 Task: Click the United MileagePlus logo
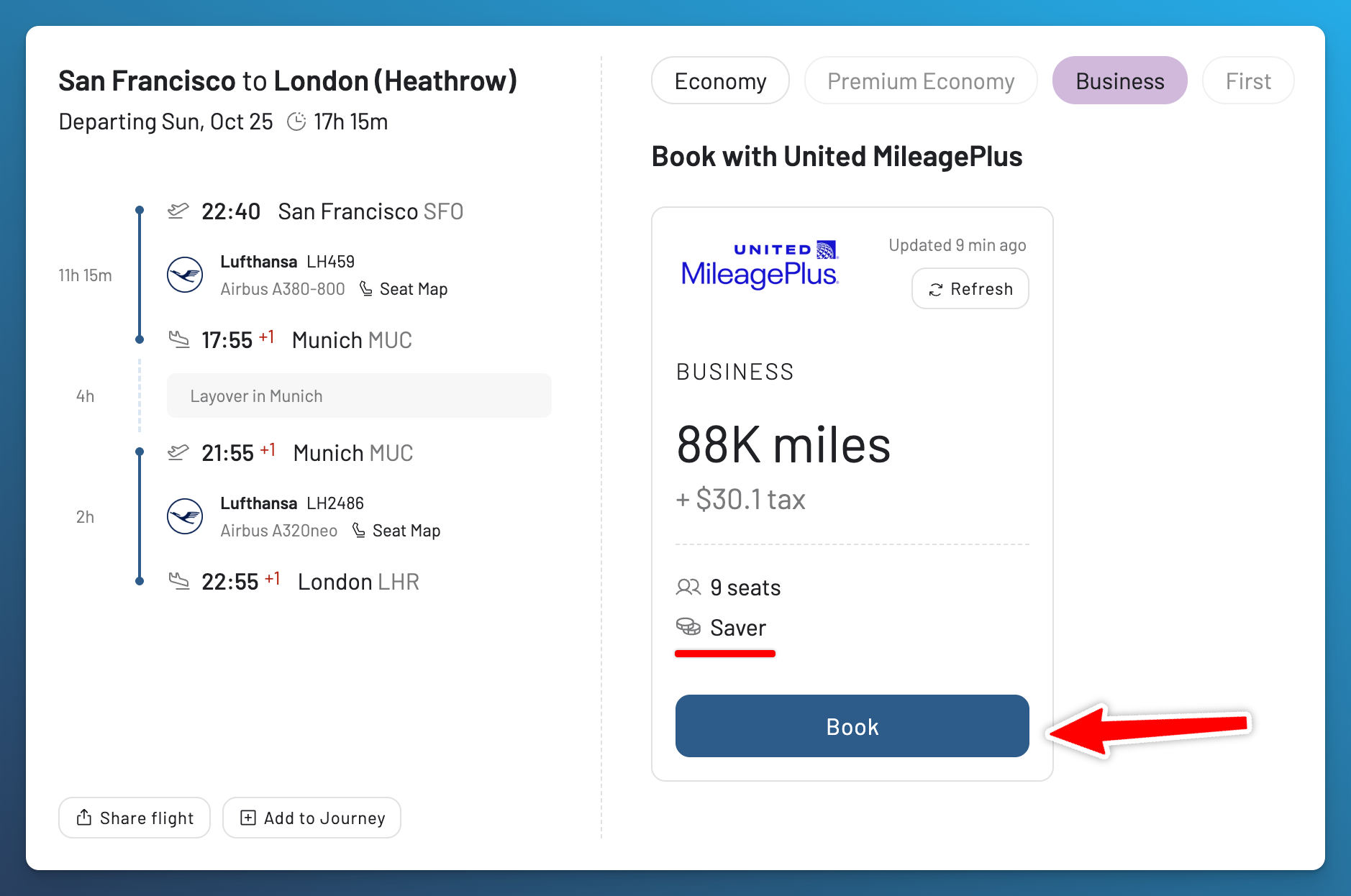point(760,265)
